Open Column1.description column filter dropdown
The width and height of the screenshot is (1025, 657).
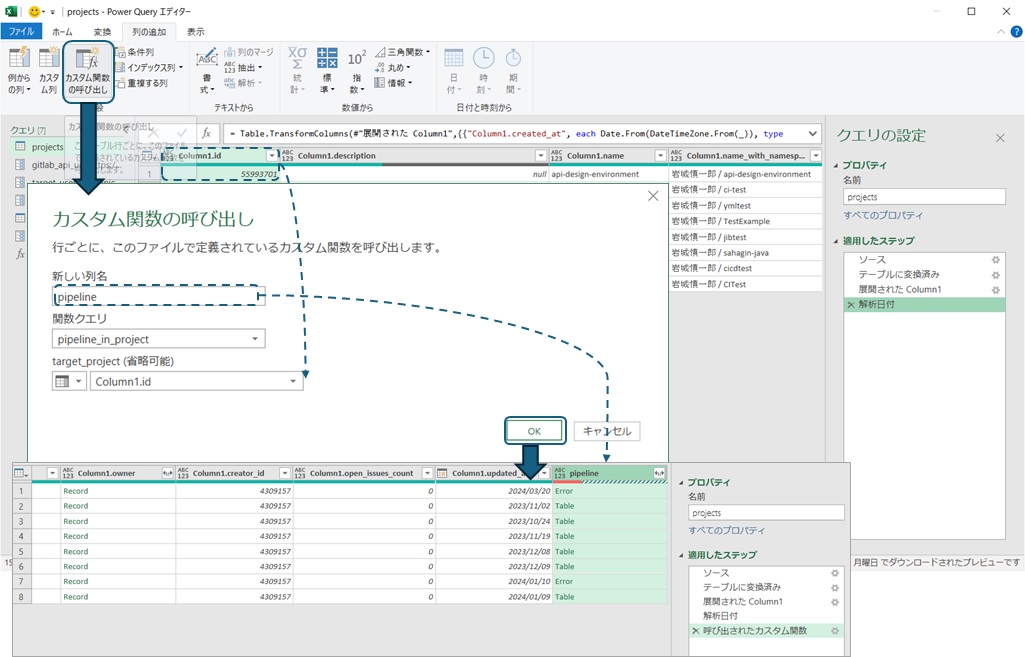tap(541, 156)
